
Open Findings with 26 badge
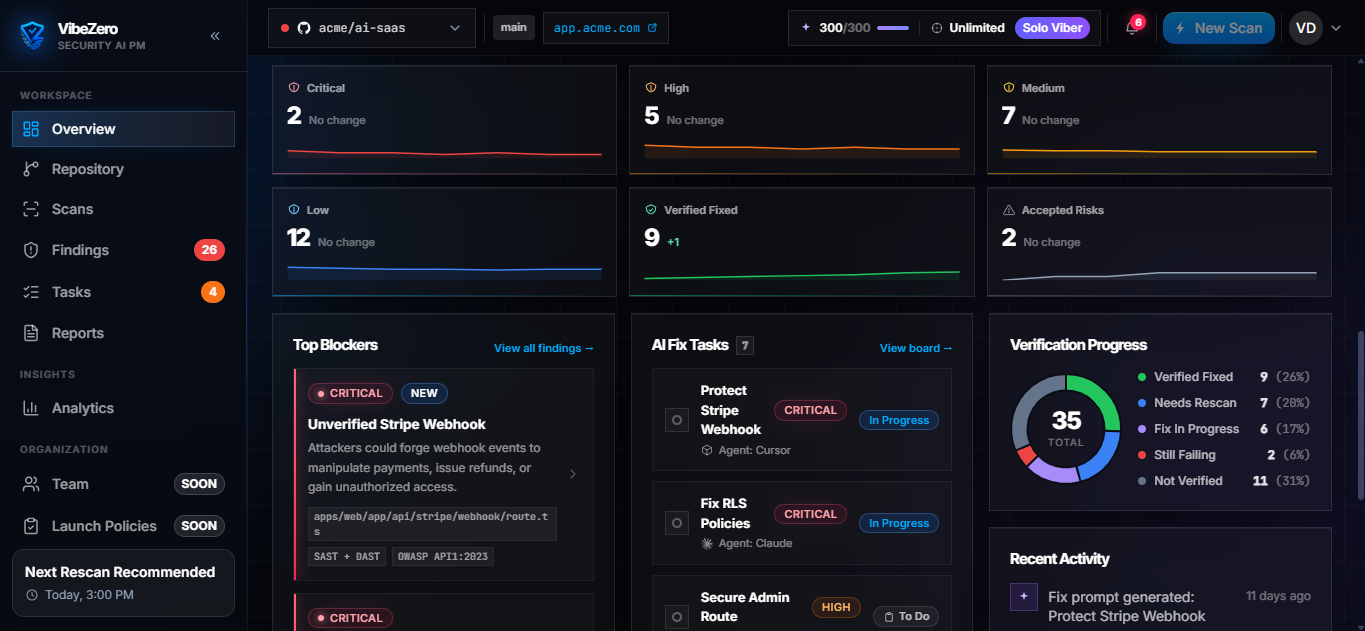[x=123, y=250]
